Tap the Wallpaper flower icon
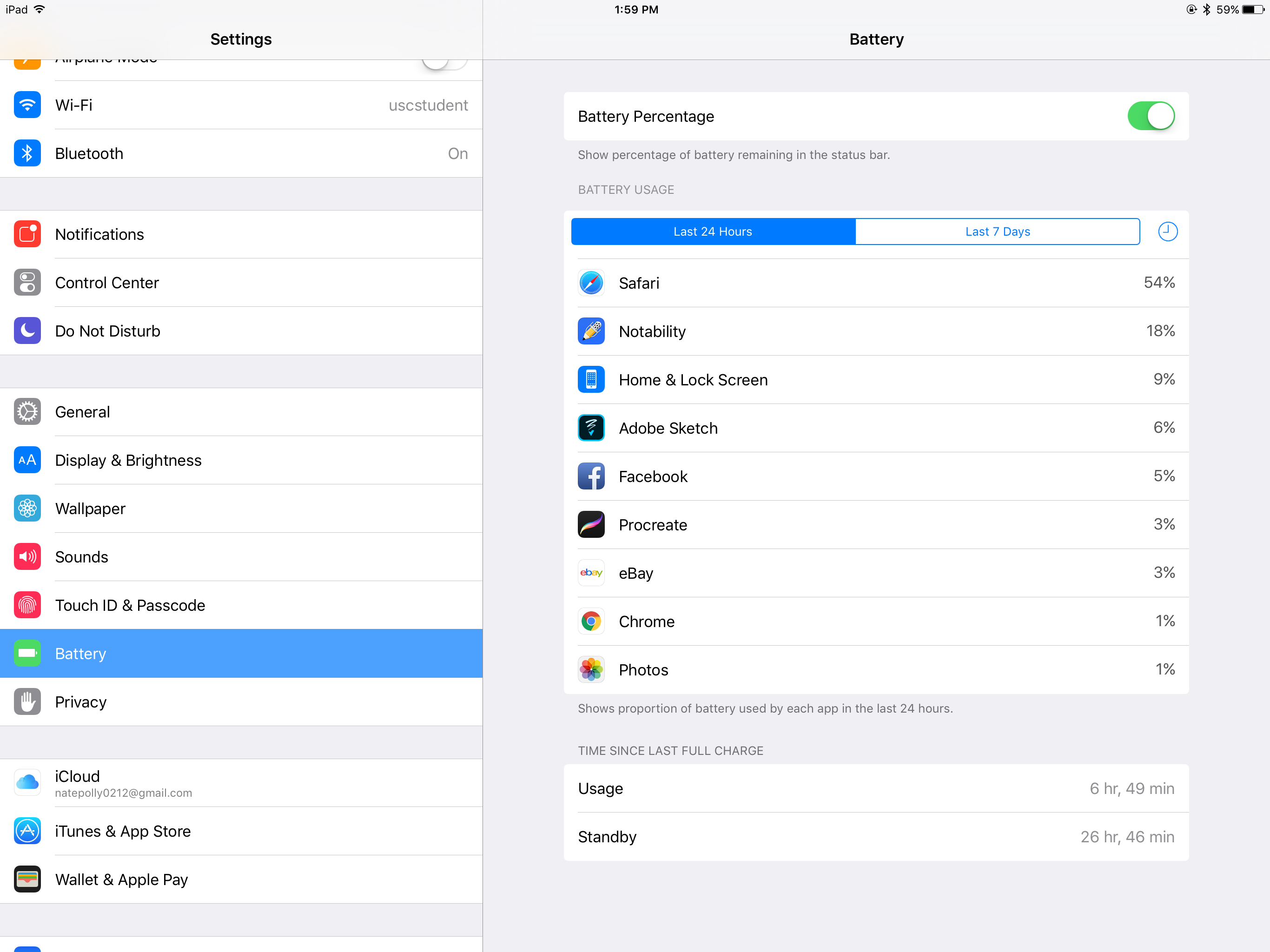 pos(27,508)
